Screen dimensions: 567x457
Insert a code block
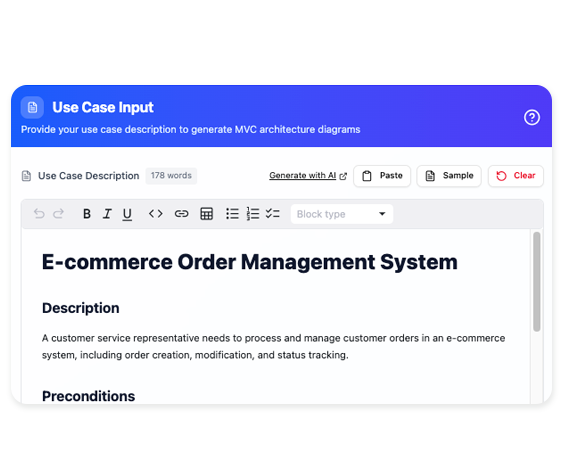coord(155,214)
